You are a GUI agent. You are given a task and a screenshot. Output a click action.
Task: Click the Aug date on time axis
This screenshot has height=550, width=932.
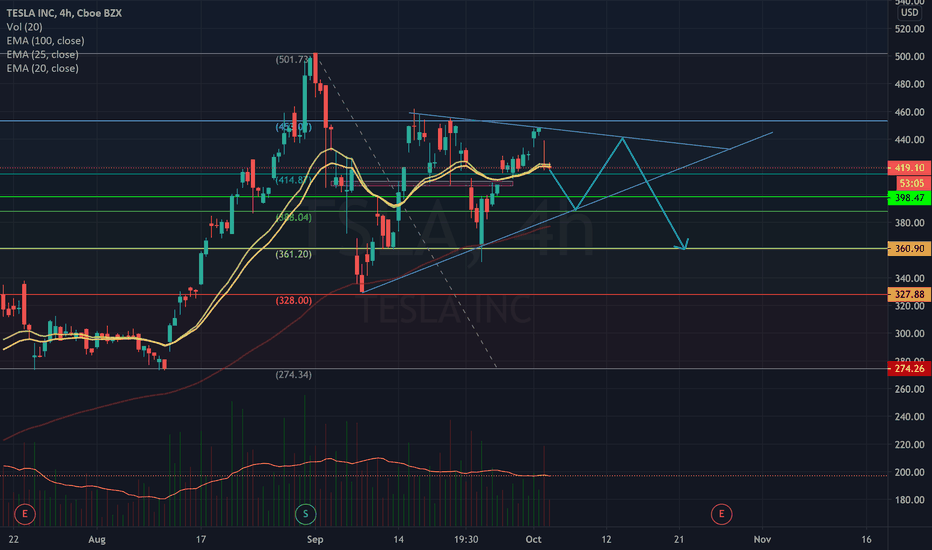coord(97,539)
